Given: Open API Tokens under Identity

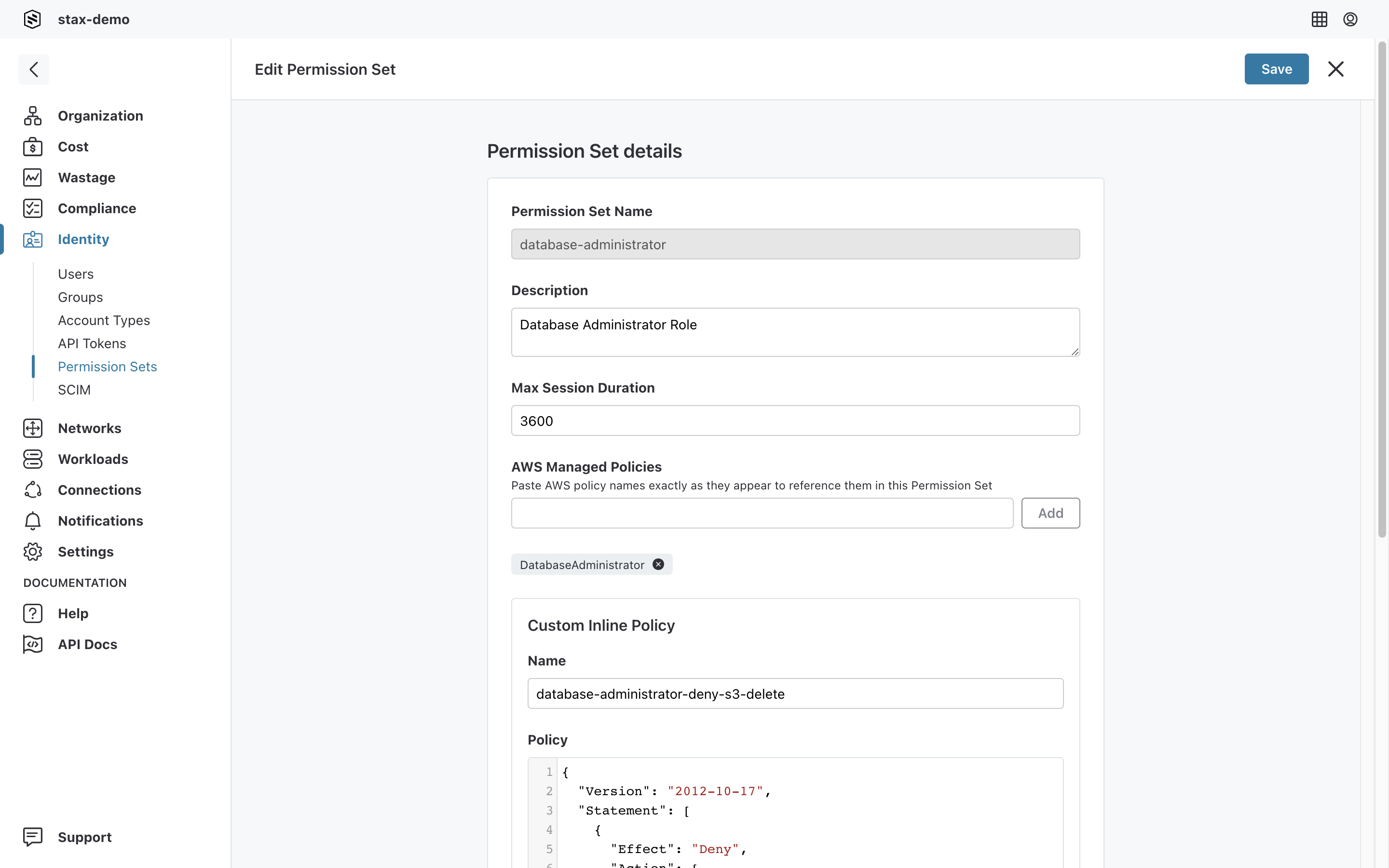Looking at the screenshot, I should click(92, 343).
